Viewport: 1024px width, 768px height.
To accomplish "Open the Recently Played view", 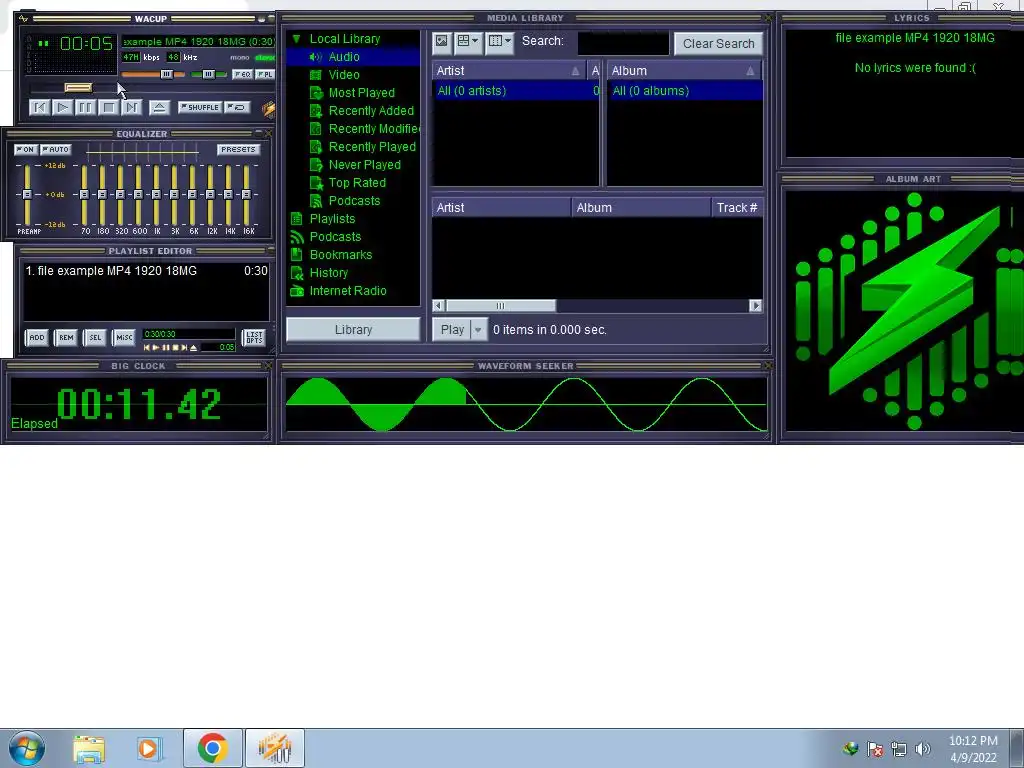I will pyautogui.click(x=372, y=147).
